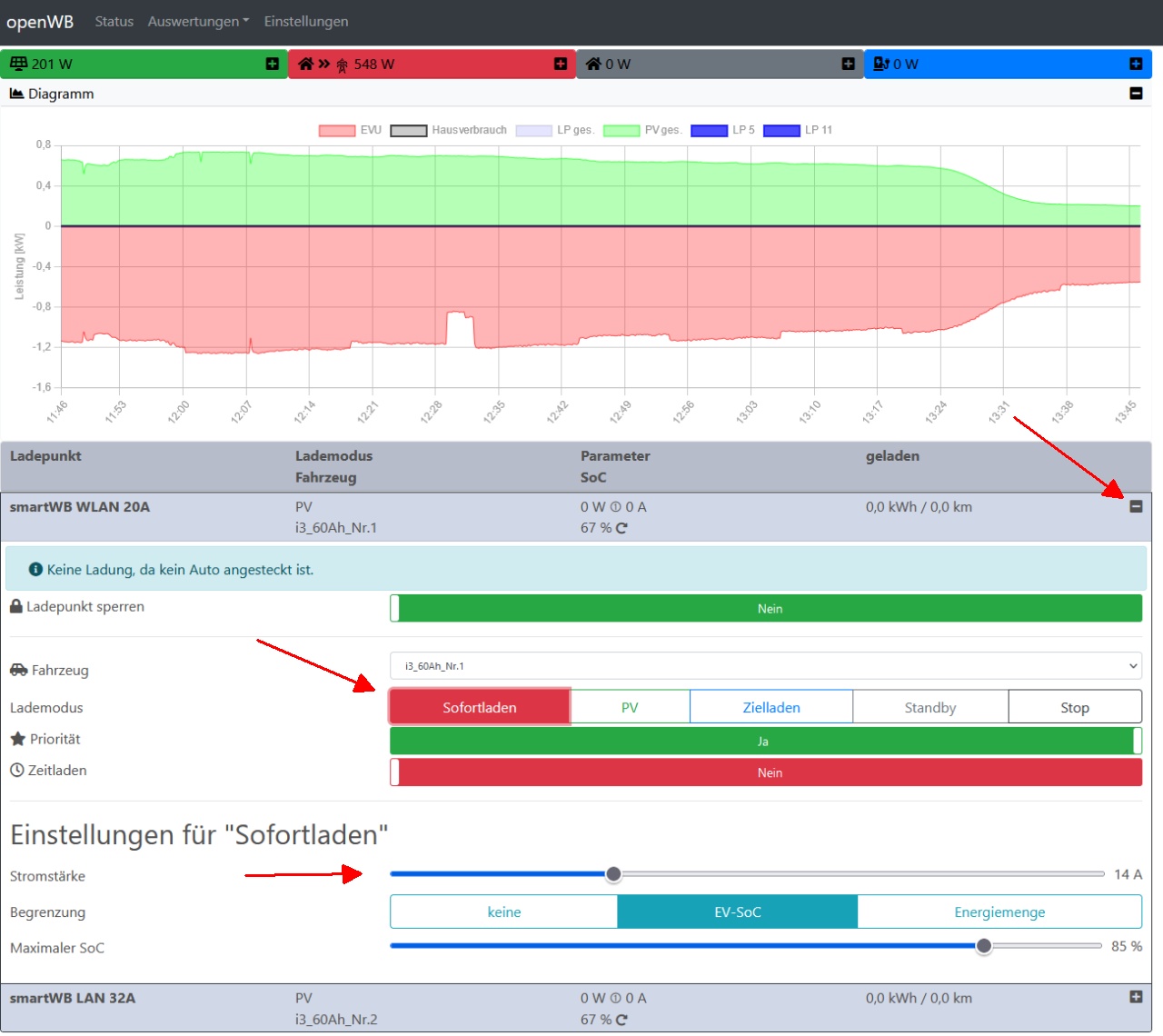Set limit to Energiemenge
The height and width of the screenshot is (1036, 1163).
point(999,912)
